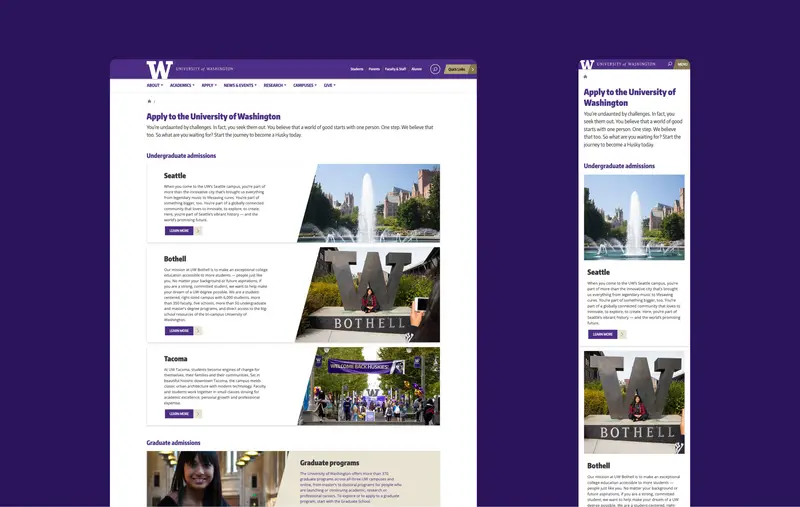Click arrow beside Tacoma Learn More on desktop
The width and height of the screenshot is (800, 507).
(198, 414)
